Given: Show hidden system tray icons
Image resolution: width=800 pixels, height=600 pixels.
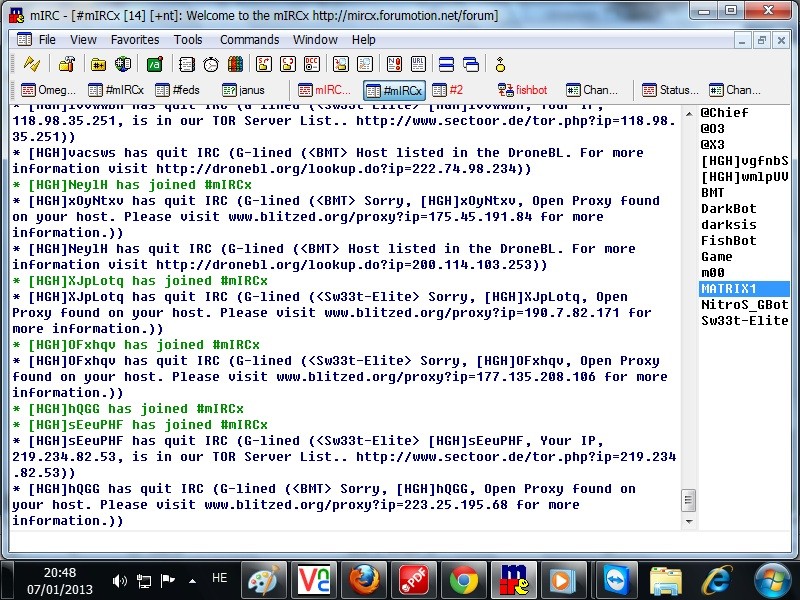Looking at the screenshot, I should point(192,580).
